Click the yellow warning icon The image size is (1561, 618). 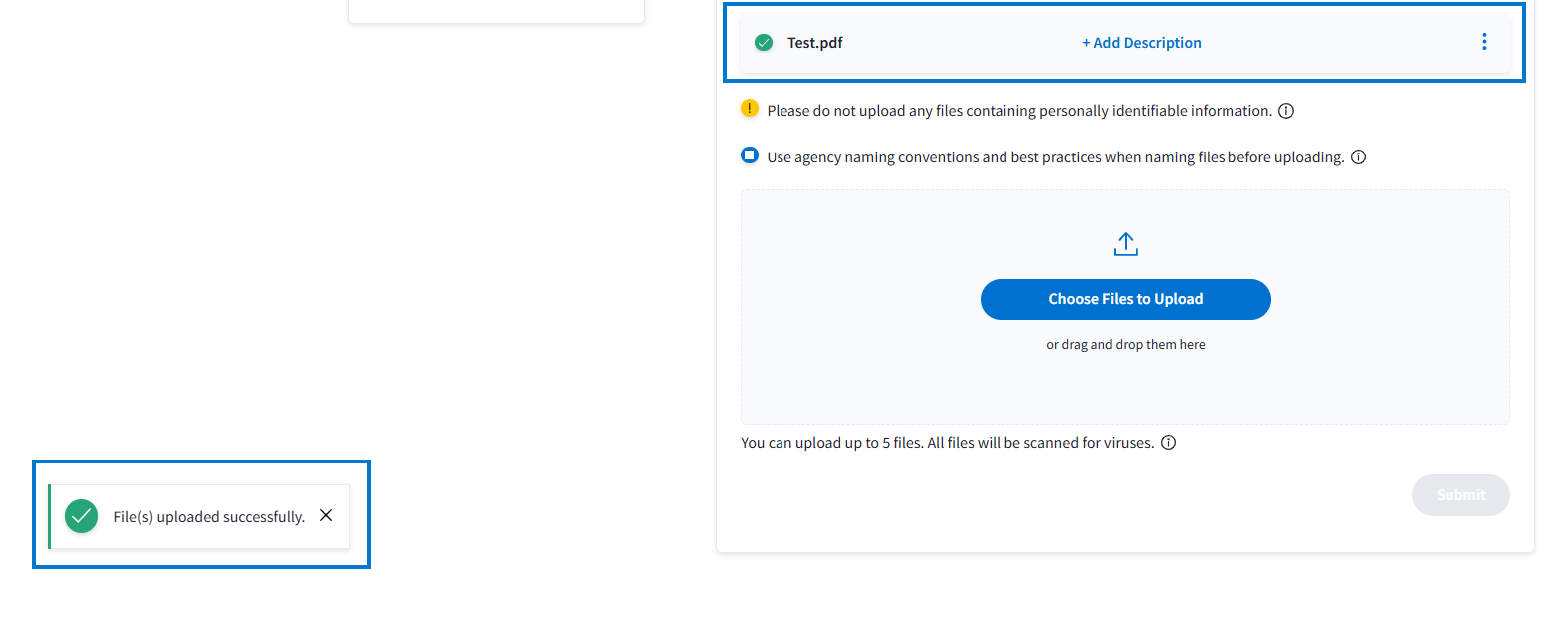(750, 109)
